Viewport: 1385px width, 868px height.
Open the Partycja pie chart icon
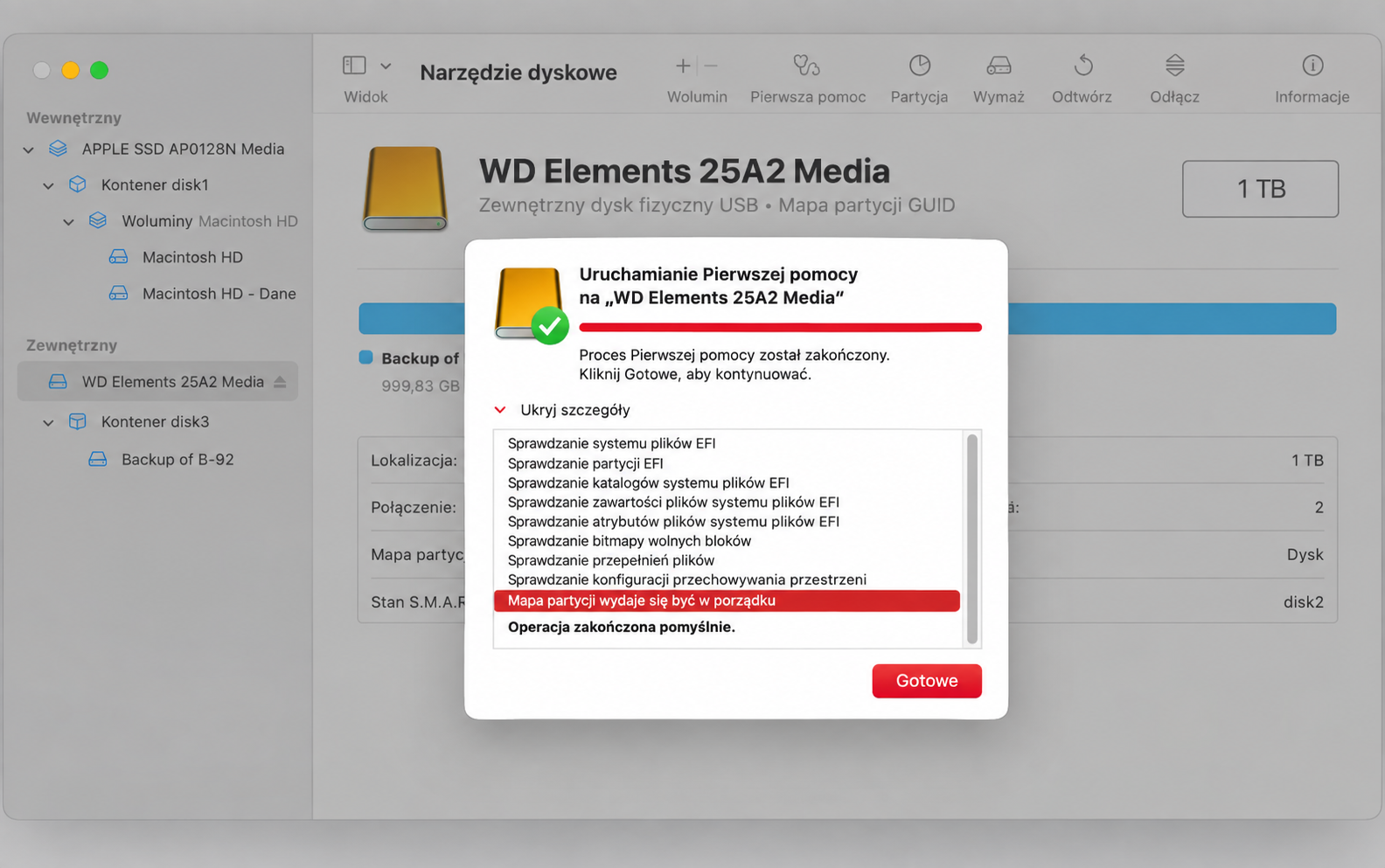point(920,66)
